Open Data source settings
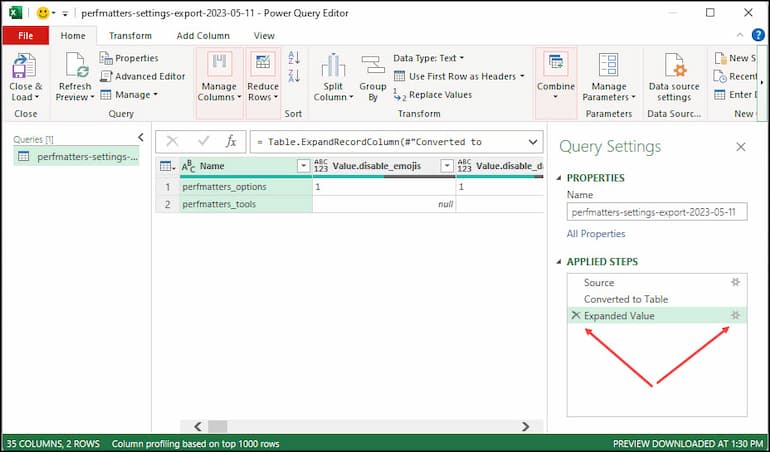Viewport: 770px width, 452px height. (x=674, y=78)
